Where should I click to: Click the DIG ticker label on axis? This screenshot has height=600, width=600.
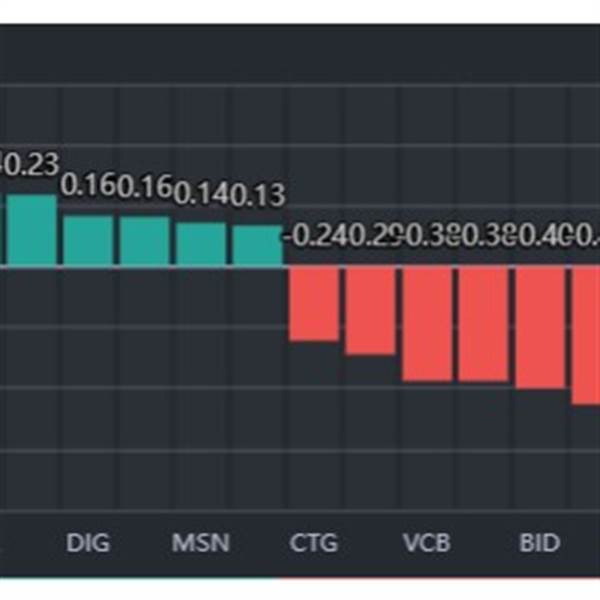click(x=88, y=544)
